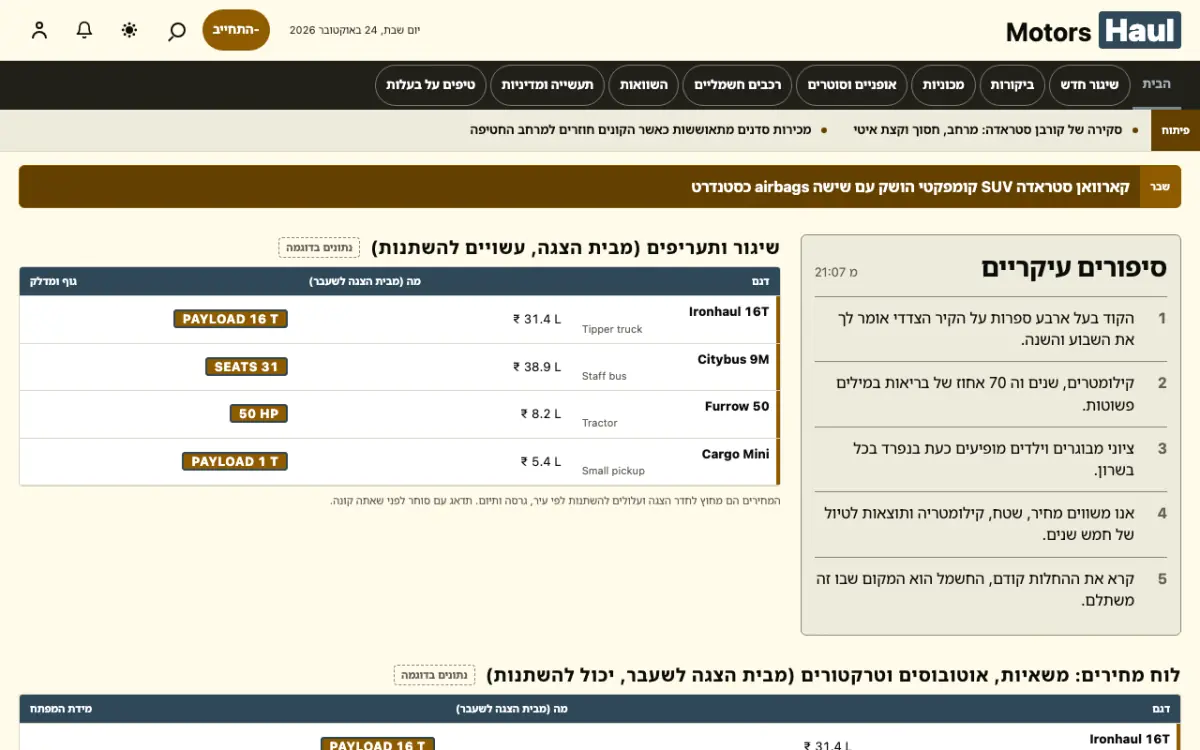This screenshot has width=1200, height=750.
Task: Open the ביקורות nav item
Action: [x=1013, y=85]
